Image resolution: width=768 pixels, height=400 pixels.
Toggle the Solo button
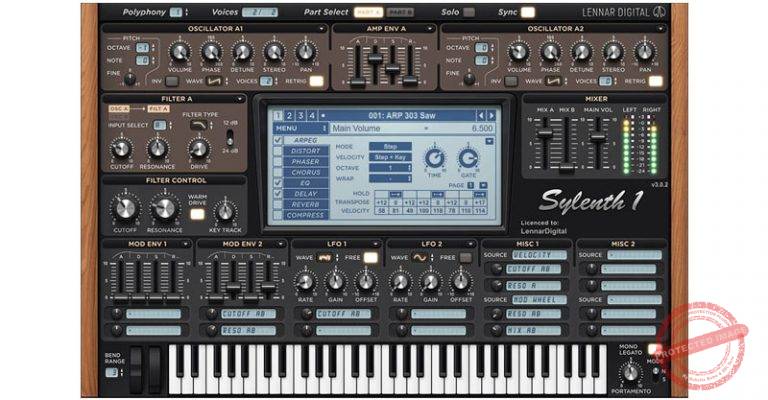(x=469, y=12)
